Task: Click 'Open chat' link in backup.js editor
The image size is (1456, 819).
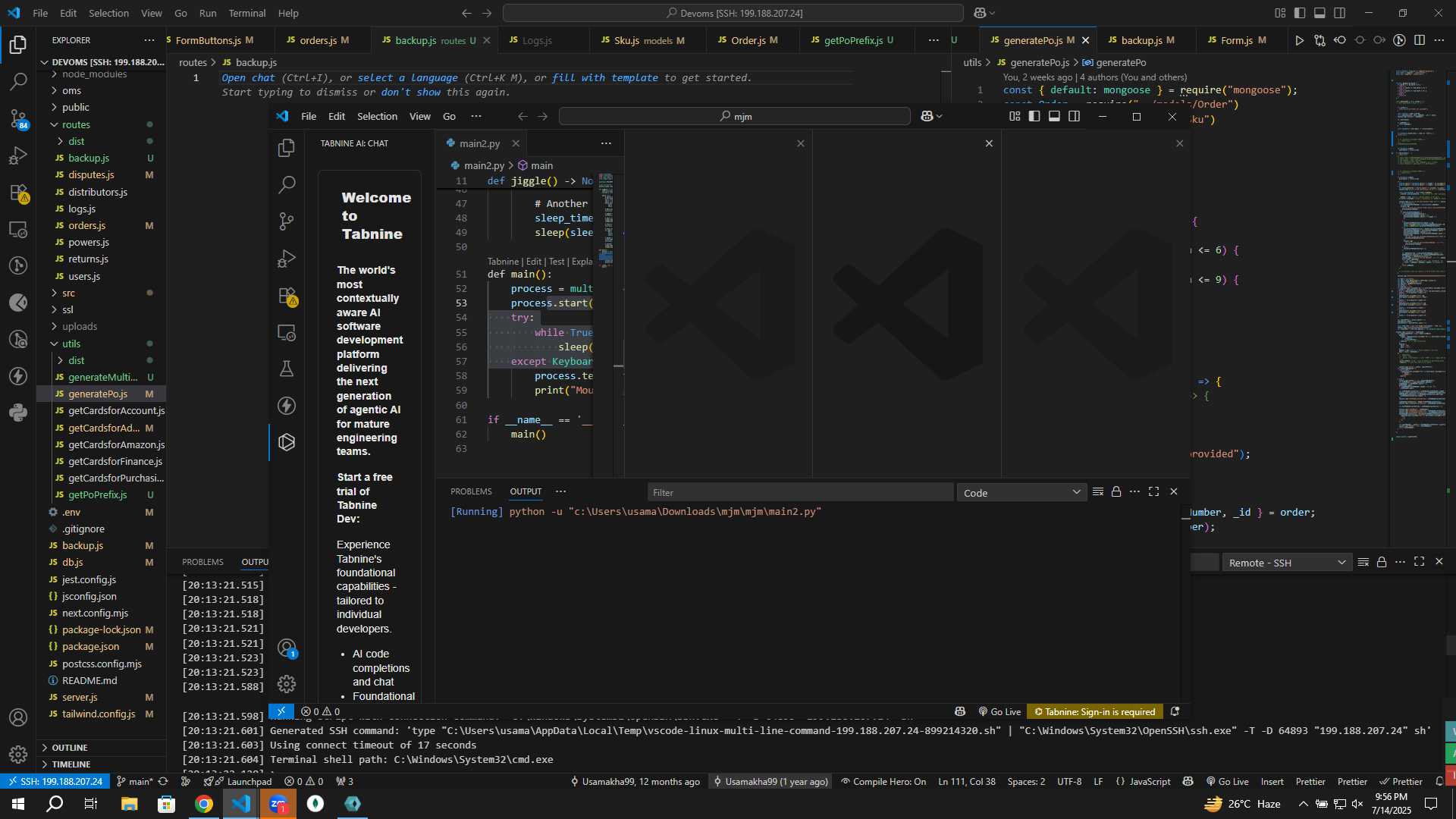Action: (248, 77)
